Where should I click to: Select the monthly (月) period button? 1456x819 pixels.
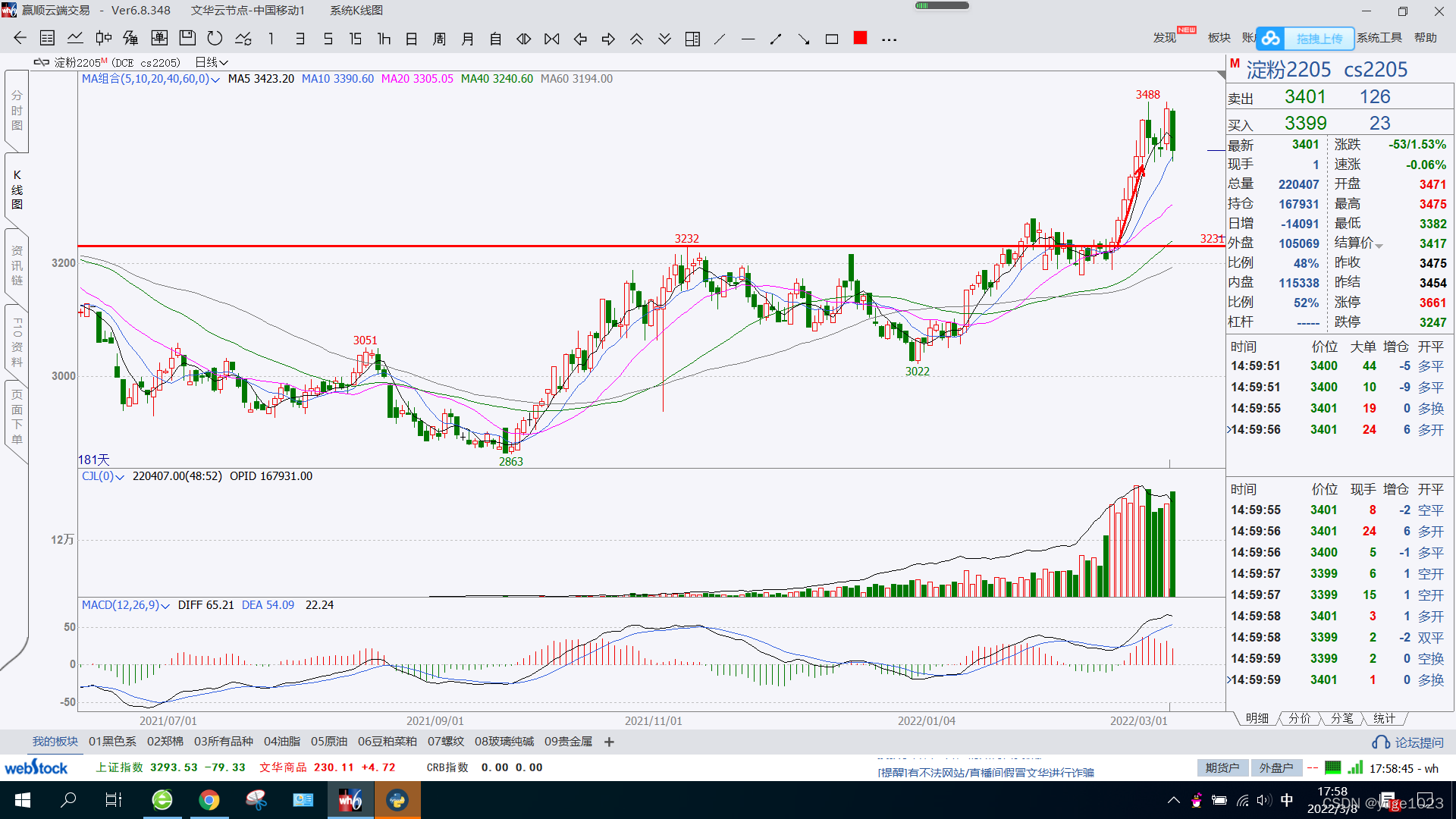click(x=468, y=39)
